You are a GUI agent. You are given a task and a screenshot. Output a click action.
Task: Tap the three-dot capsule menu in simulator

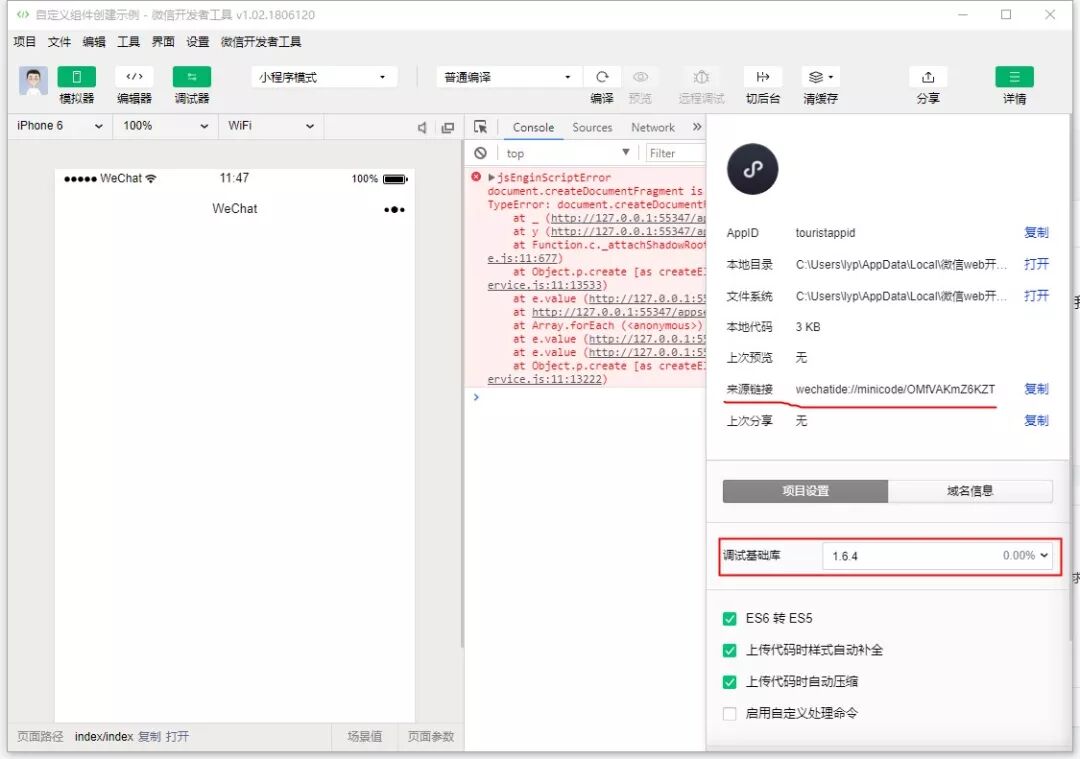(394, 209)
